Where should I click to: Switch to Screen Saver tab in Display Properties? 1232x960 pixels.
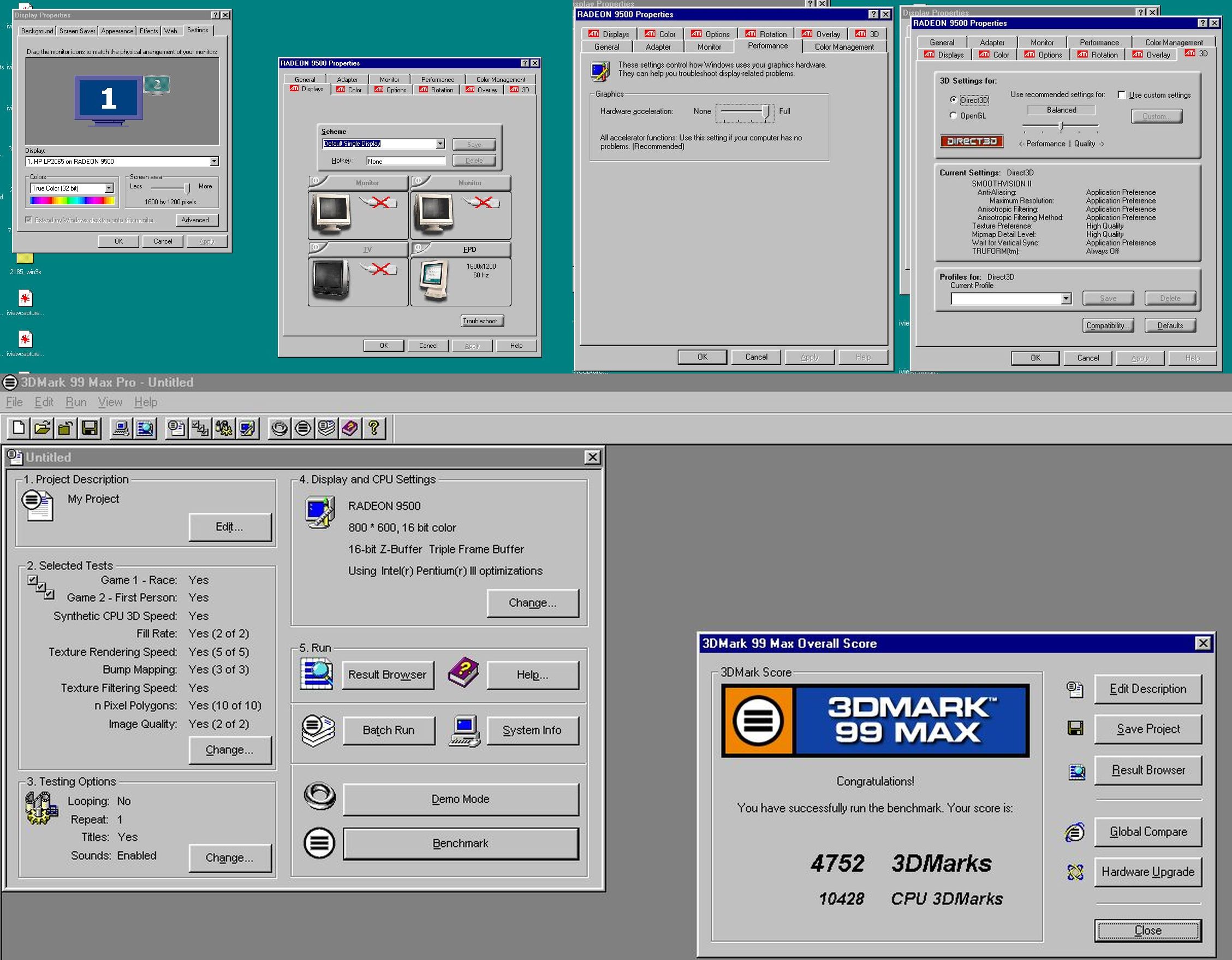coord(77,31)
